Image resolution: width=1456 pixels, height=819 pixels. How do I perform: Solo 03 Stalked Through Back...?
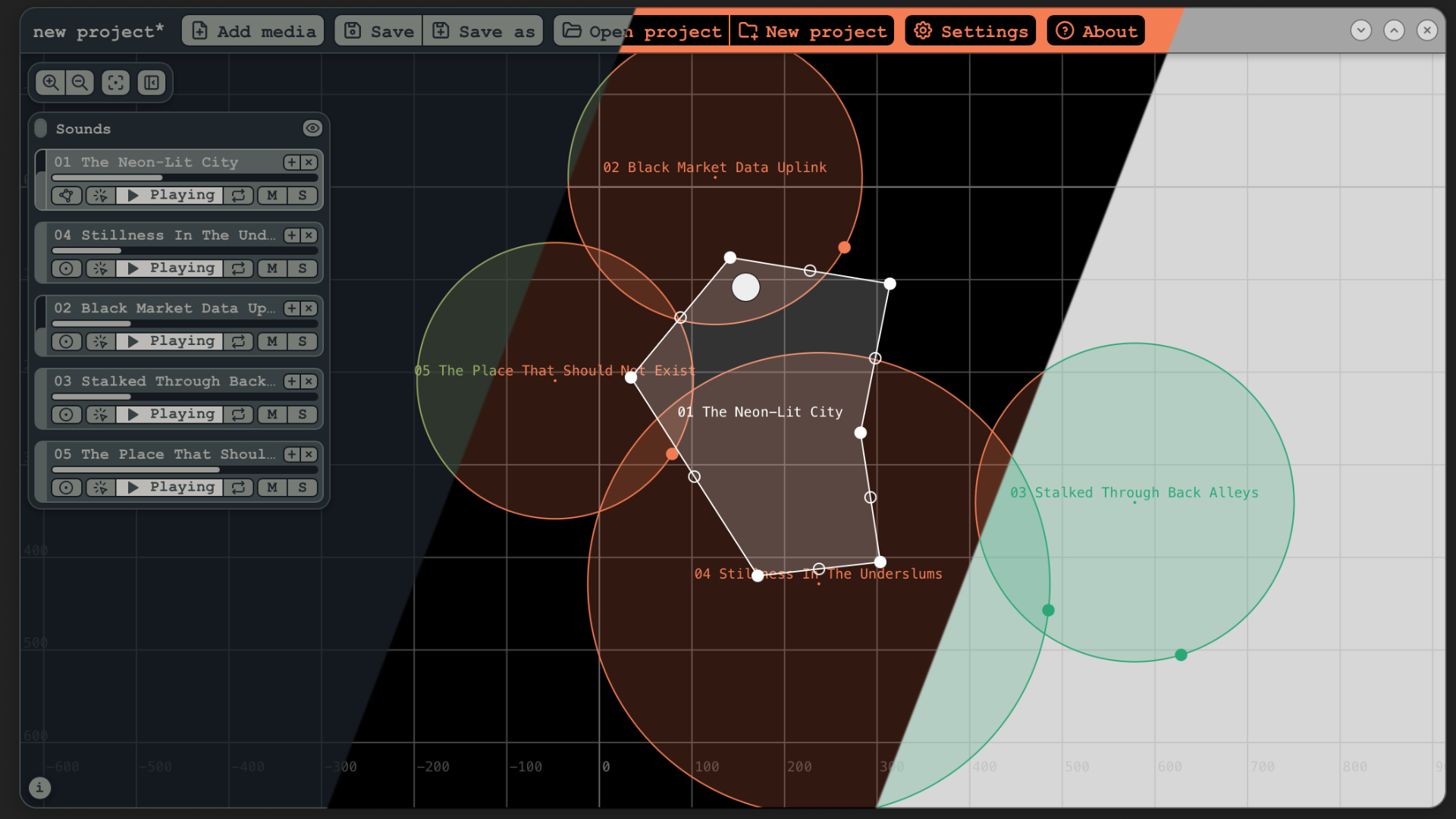[x=303, y=414]
